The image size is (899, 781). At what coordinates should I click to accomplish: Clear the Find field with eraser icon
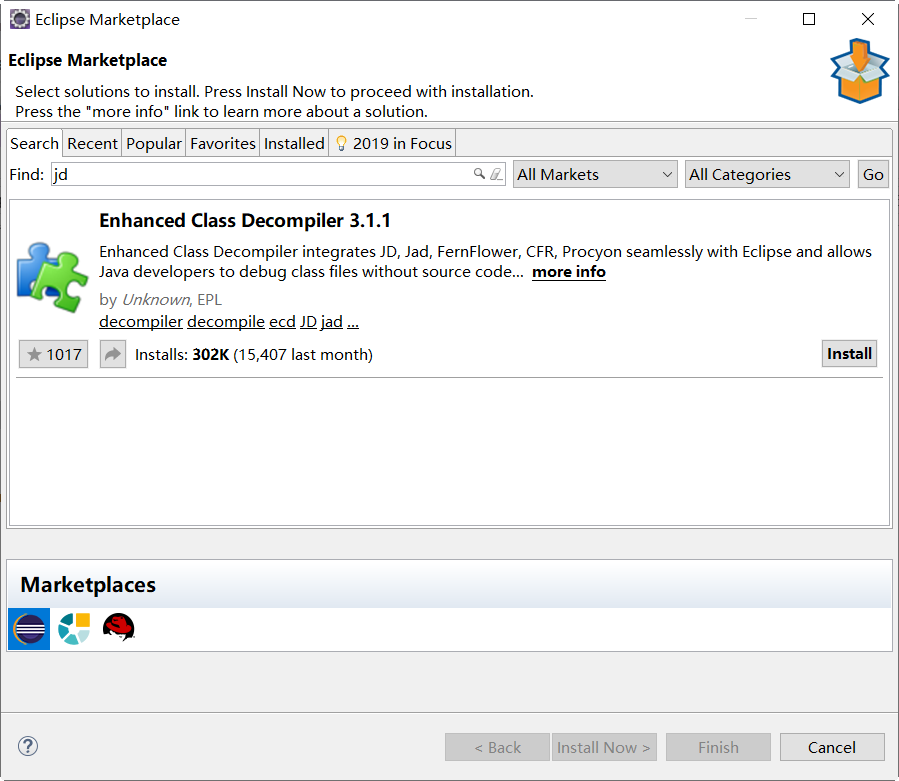click(x=496, y=173)
